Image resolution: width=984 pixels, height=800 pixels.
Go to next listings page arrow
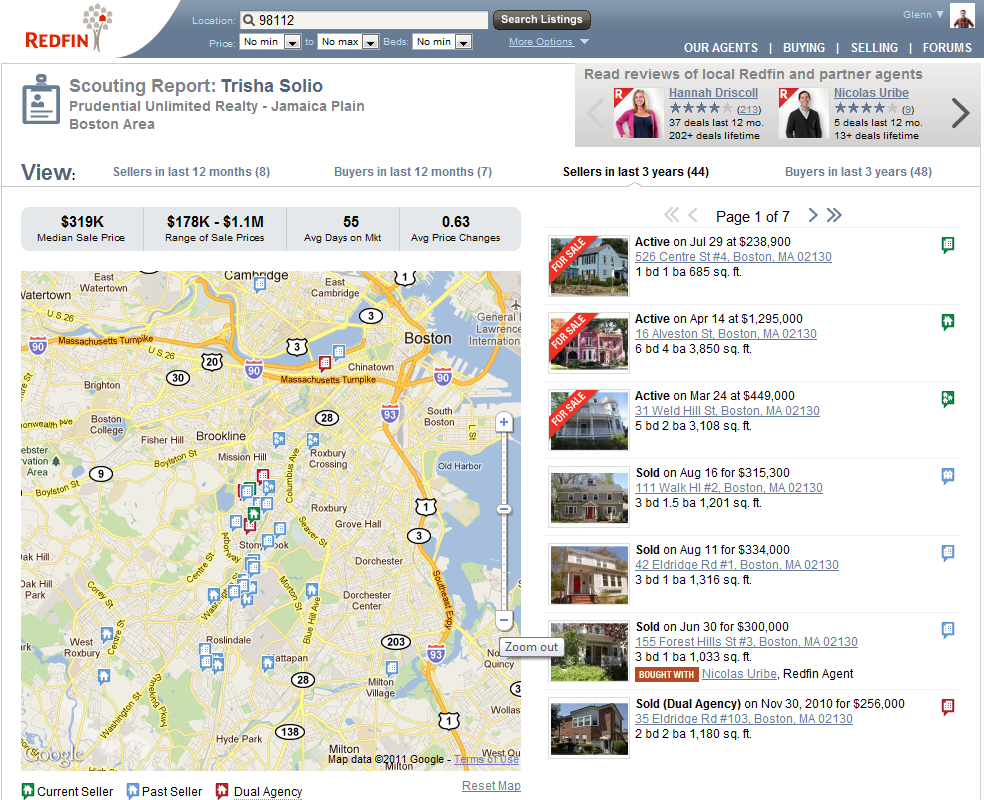[813, 215]
